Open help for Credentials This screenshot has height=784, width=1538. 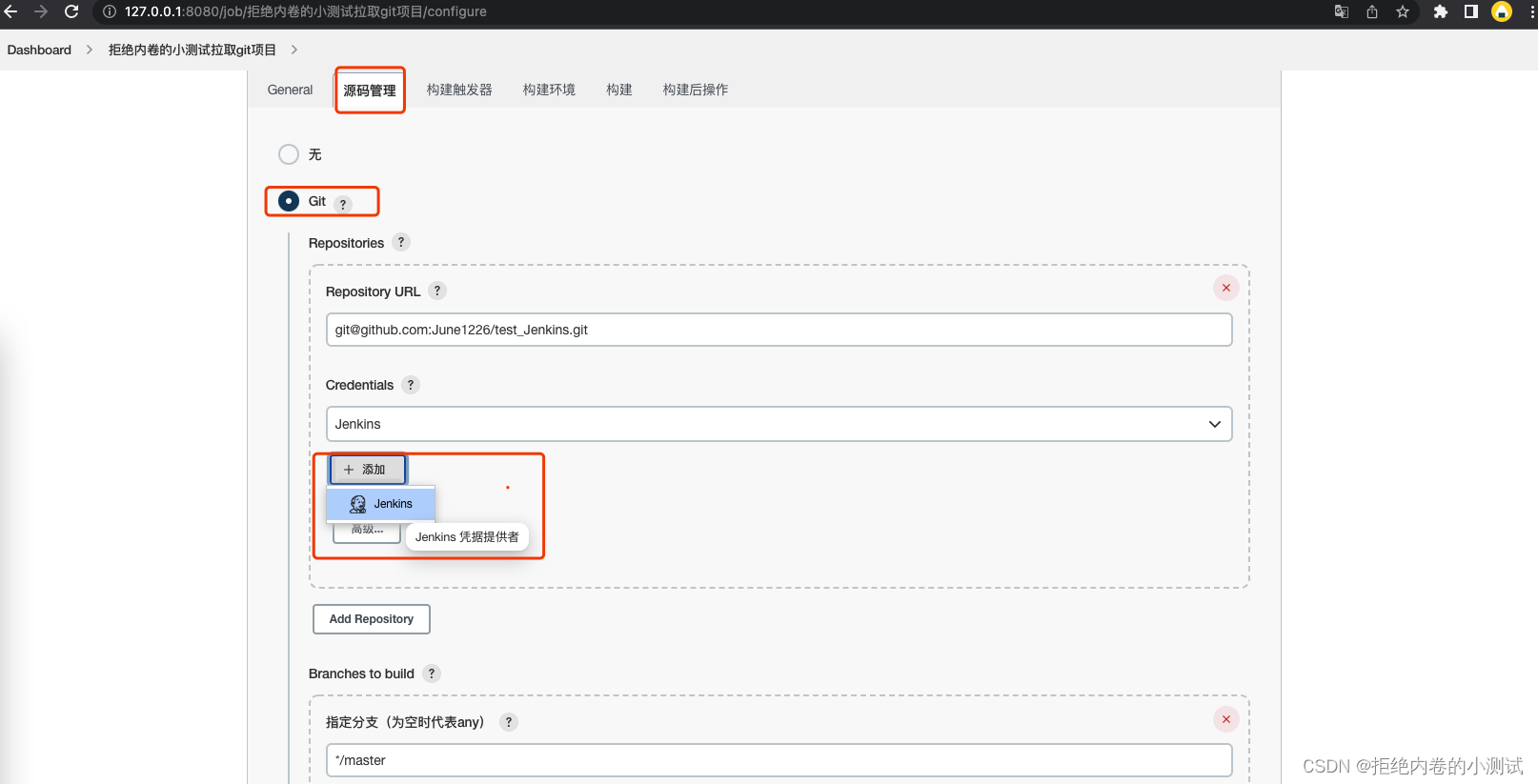coord(411,385)
